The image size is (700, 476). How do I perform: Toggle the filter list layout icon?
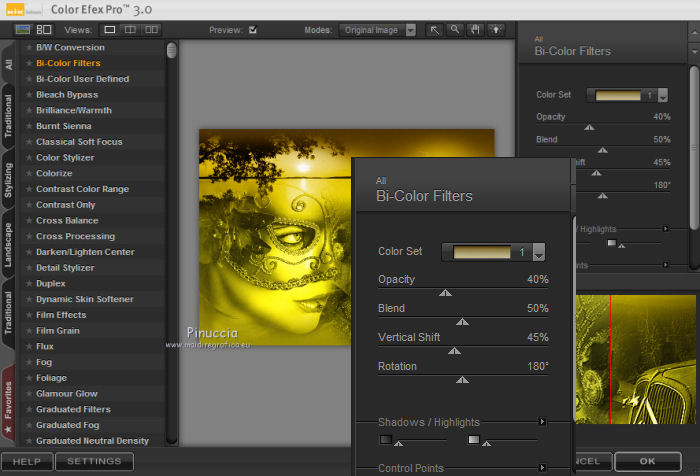(x=44, y=30)
